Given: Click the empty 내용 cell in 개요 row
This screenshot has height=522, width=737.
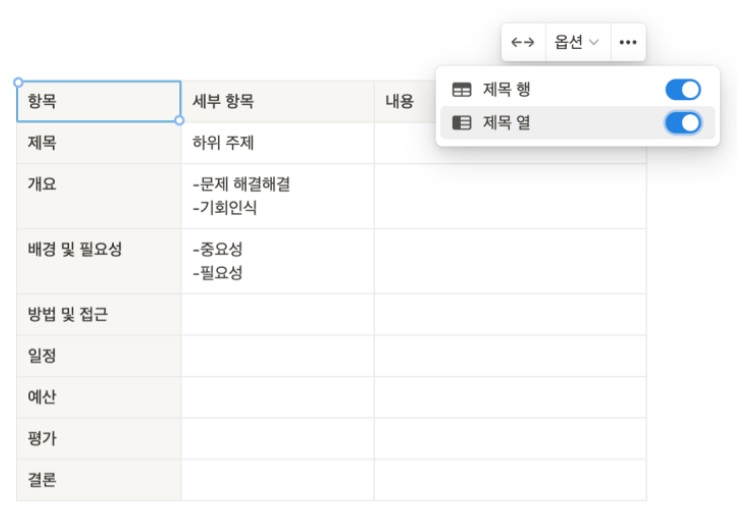Looking at the screenshot, I should (x=510, y=196).
